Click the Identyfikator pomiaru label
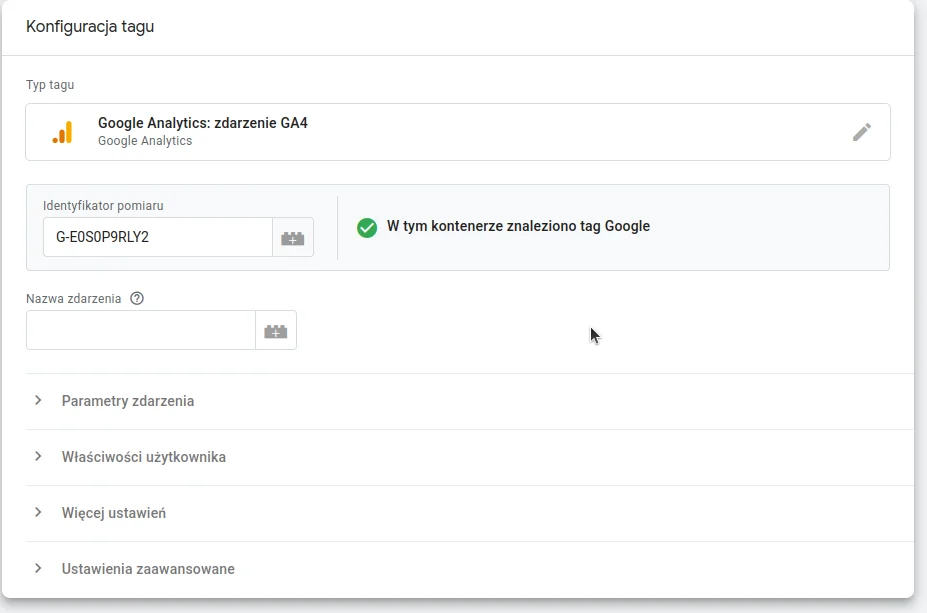 [x=103, y=206]
